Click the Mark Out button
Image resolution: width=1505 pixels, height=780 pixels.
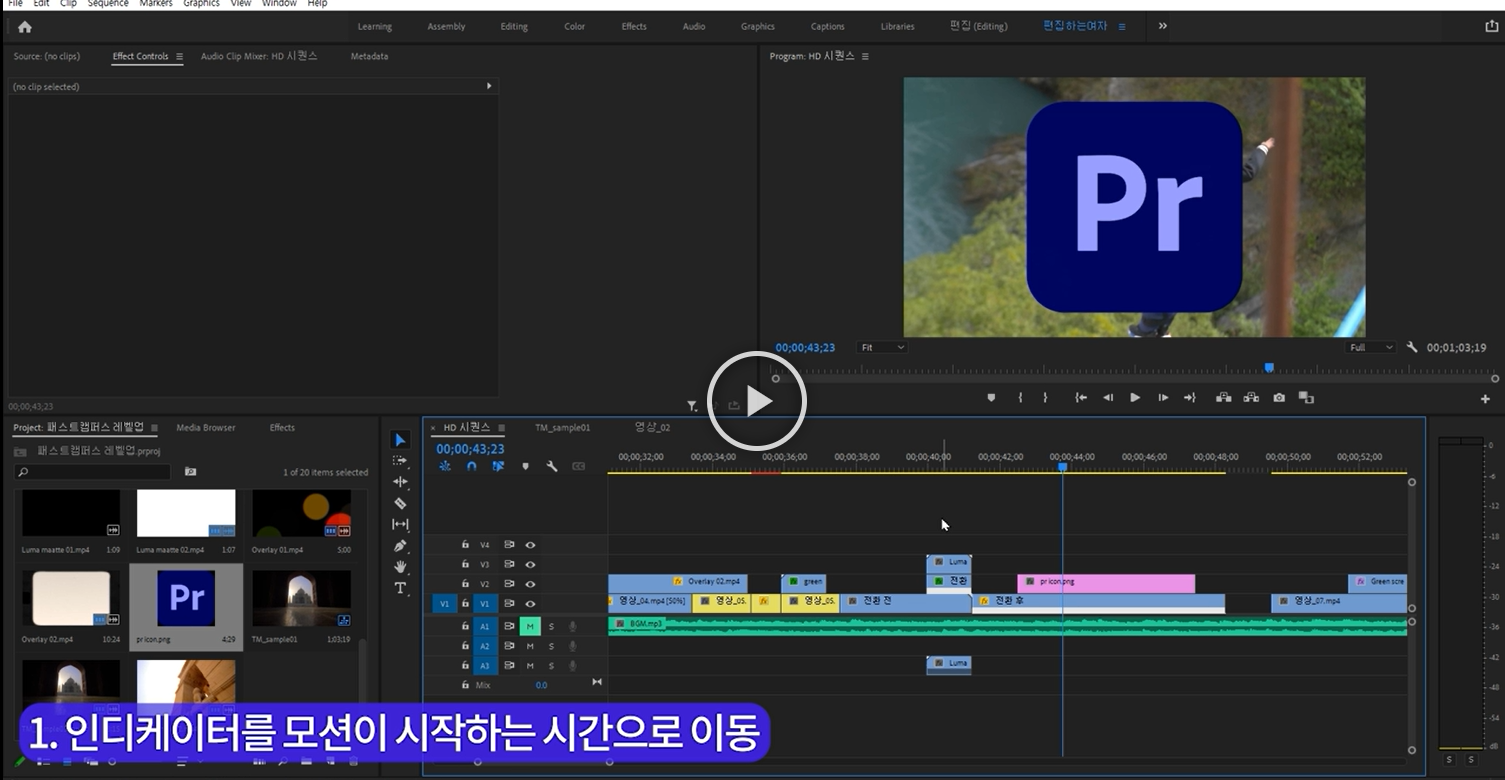pyautogui.click(x=1046, y=398)
